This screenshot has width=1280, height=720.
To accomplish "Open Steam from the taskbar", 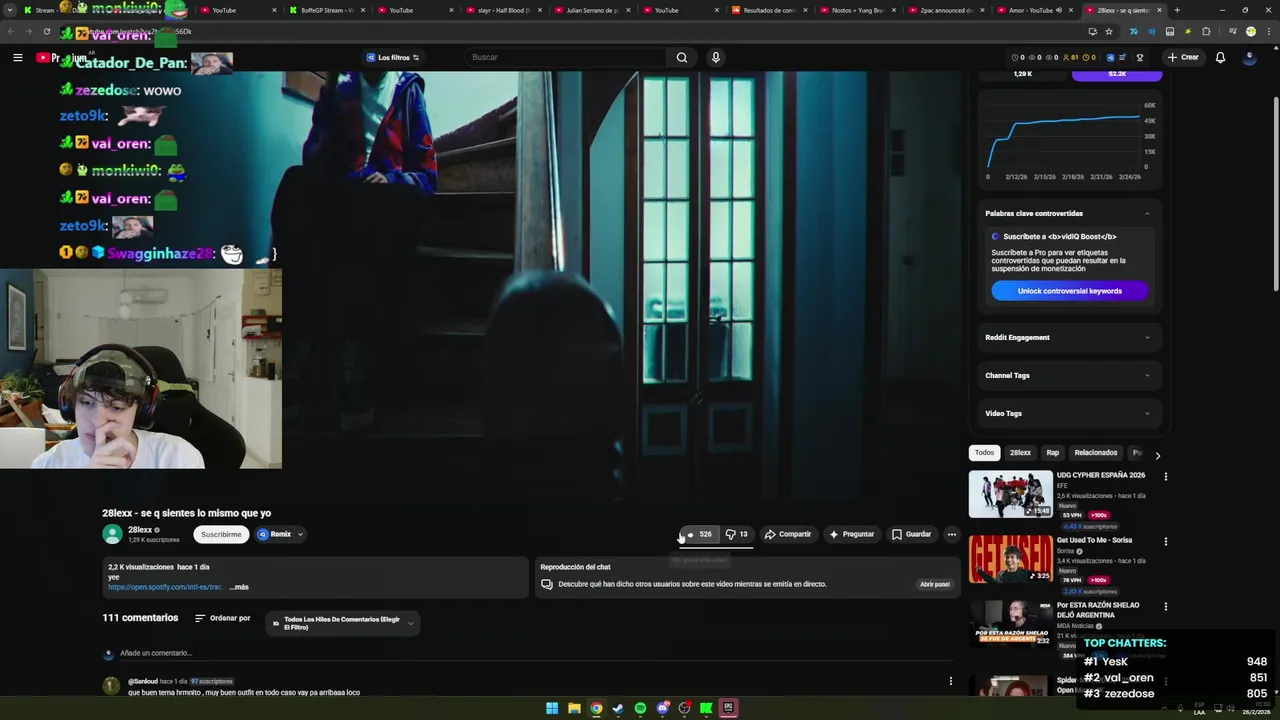I will pos(618,708).
